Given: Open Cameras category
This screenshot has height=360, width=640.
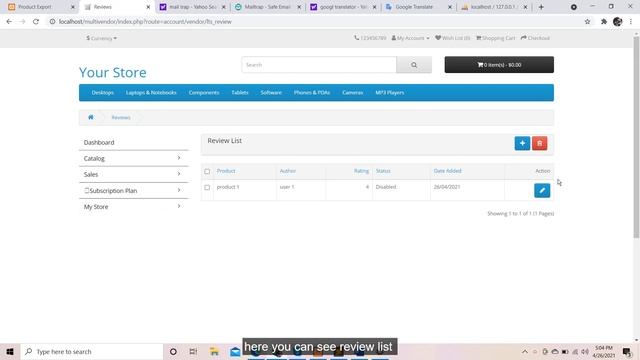Looking at the screenshot, I should (x=353, y=93).
